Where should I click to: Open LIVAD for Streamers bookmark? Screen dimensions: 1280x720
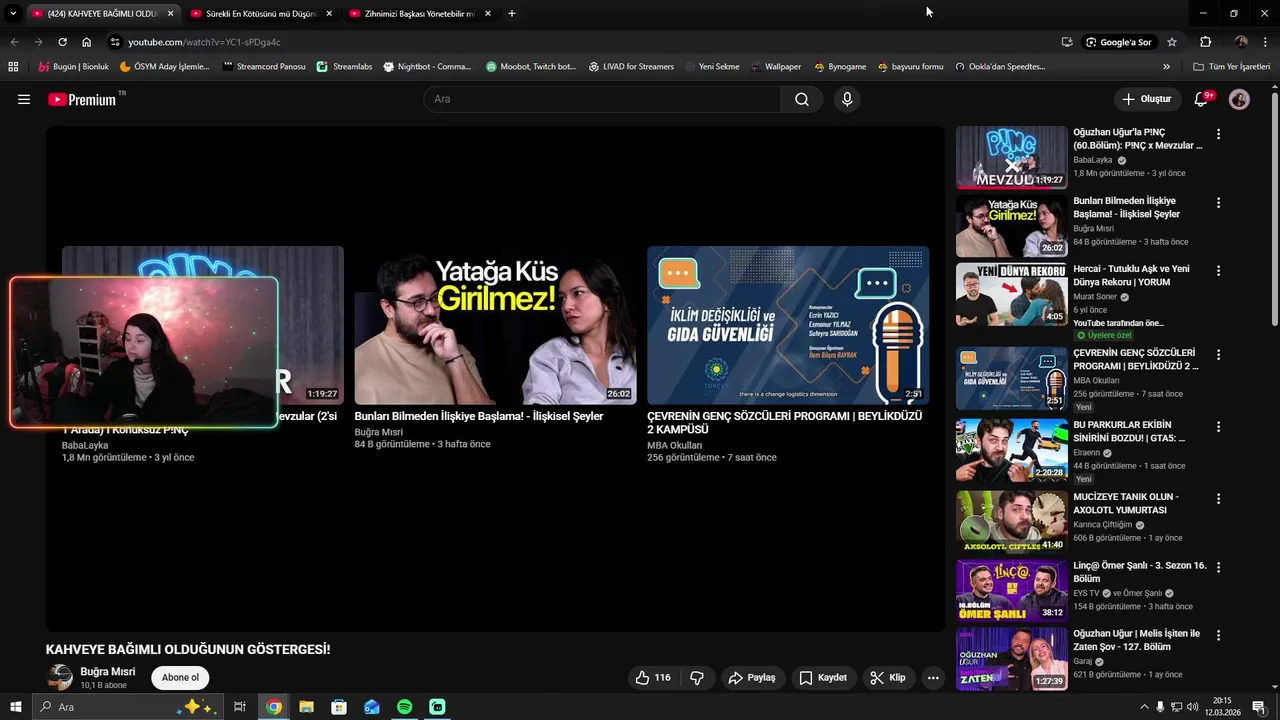coord(631,67)
